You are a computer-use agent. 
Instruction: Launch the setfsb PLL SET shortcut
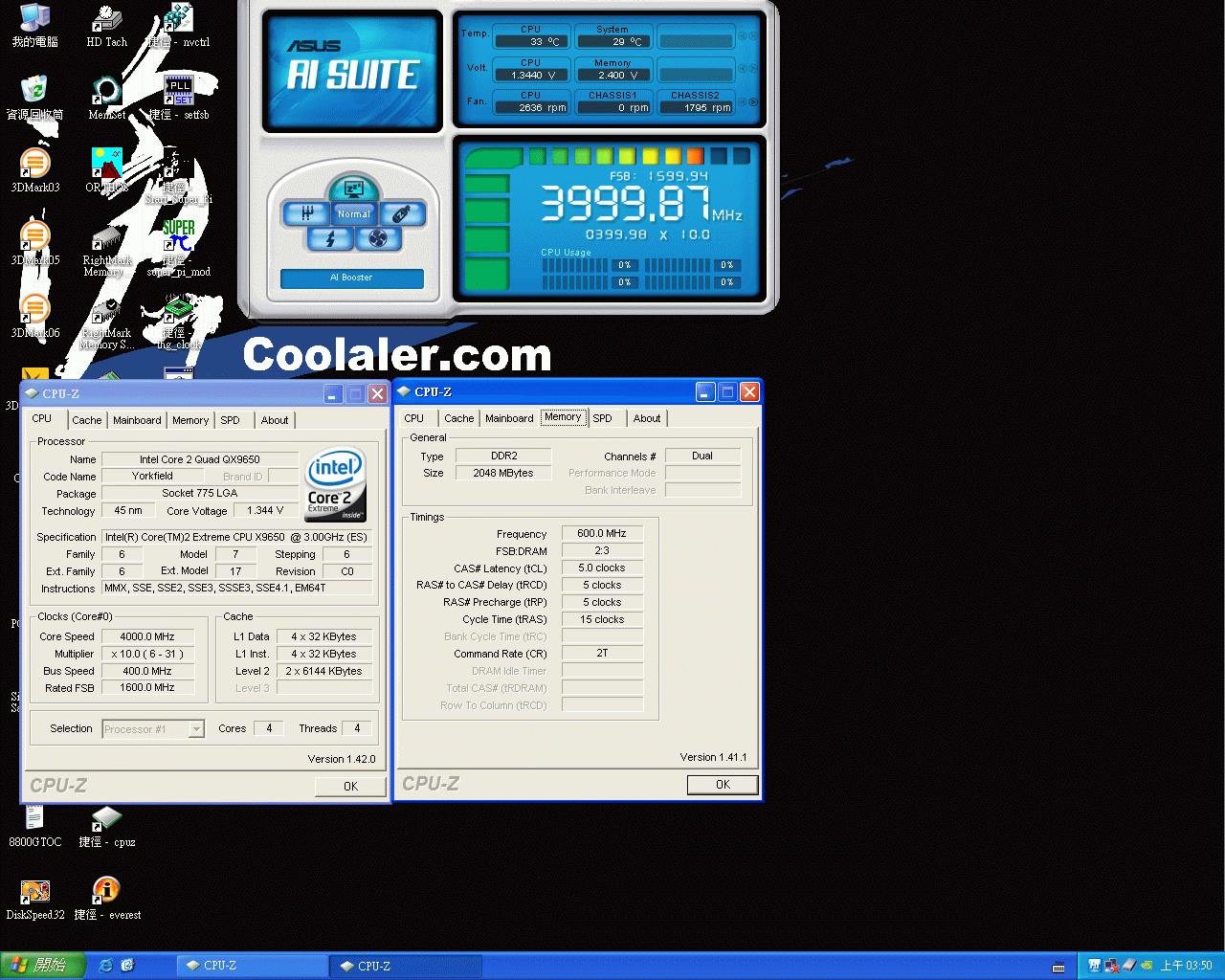179,97
